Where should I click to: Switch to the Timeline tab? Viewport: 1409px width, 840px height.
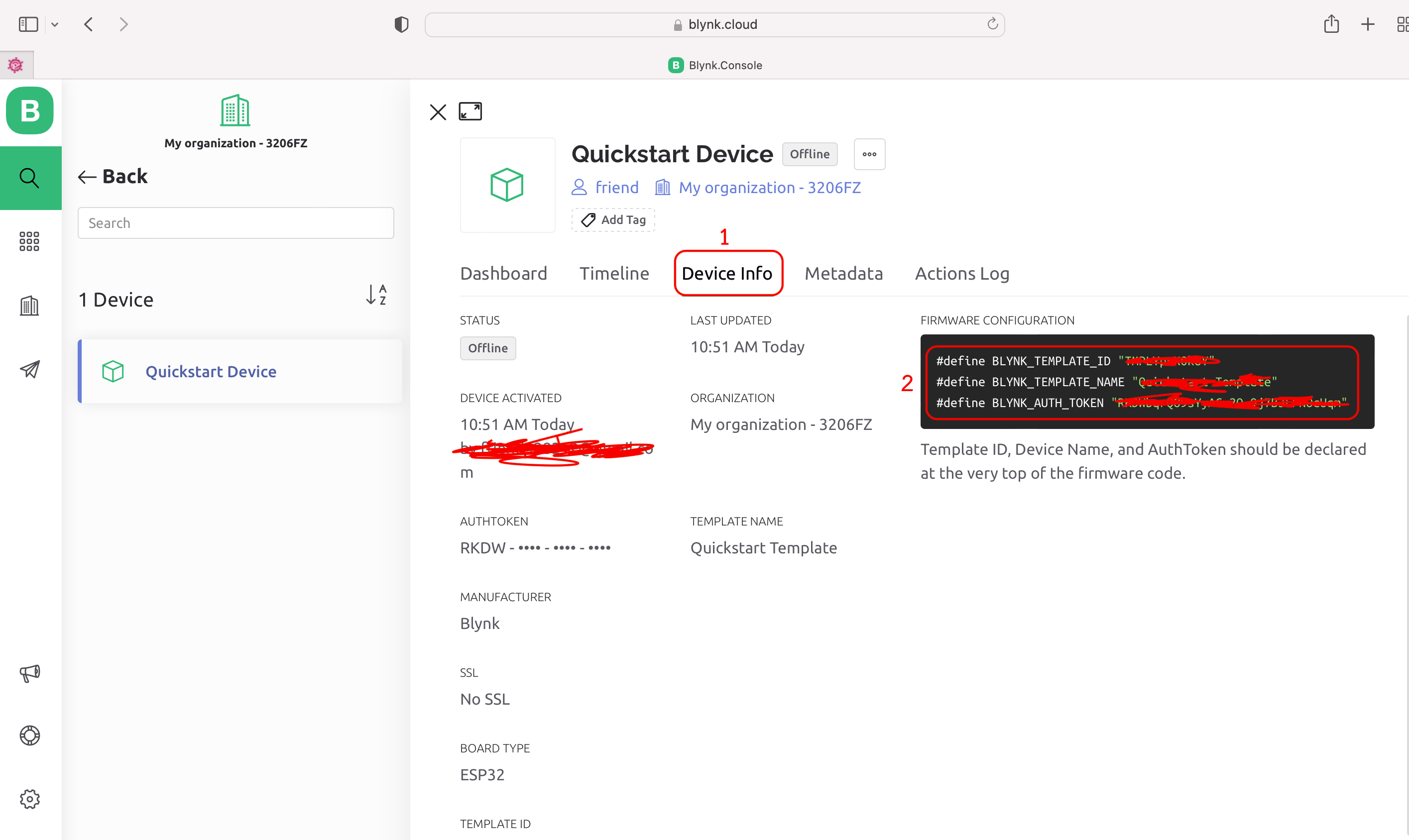tap(614, 273)
